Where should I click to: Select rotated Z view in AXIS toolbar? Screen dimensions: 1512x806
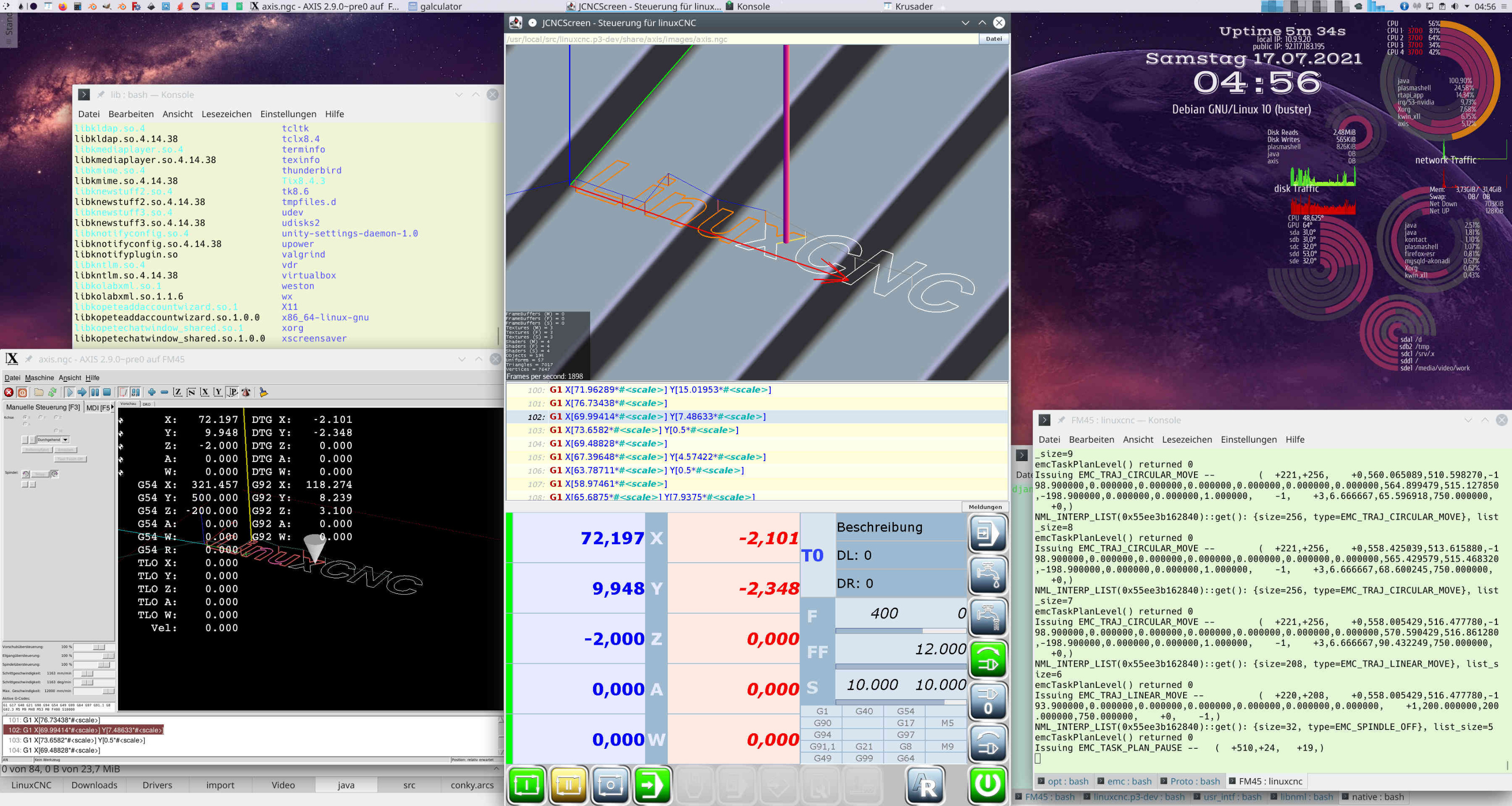pos(191,392)
